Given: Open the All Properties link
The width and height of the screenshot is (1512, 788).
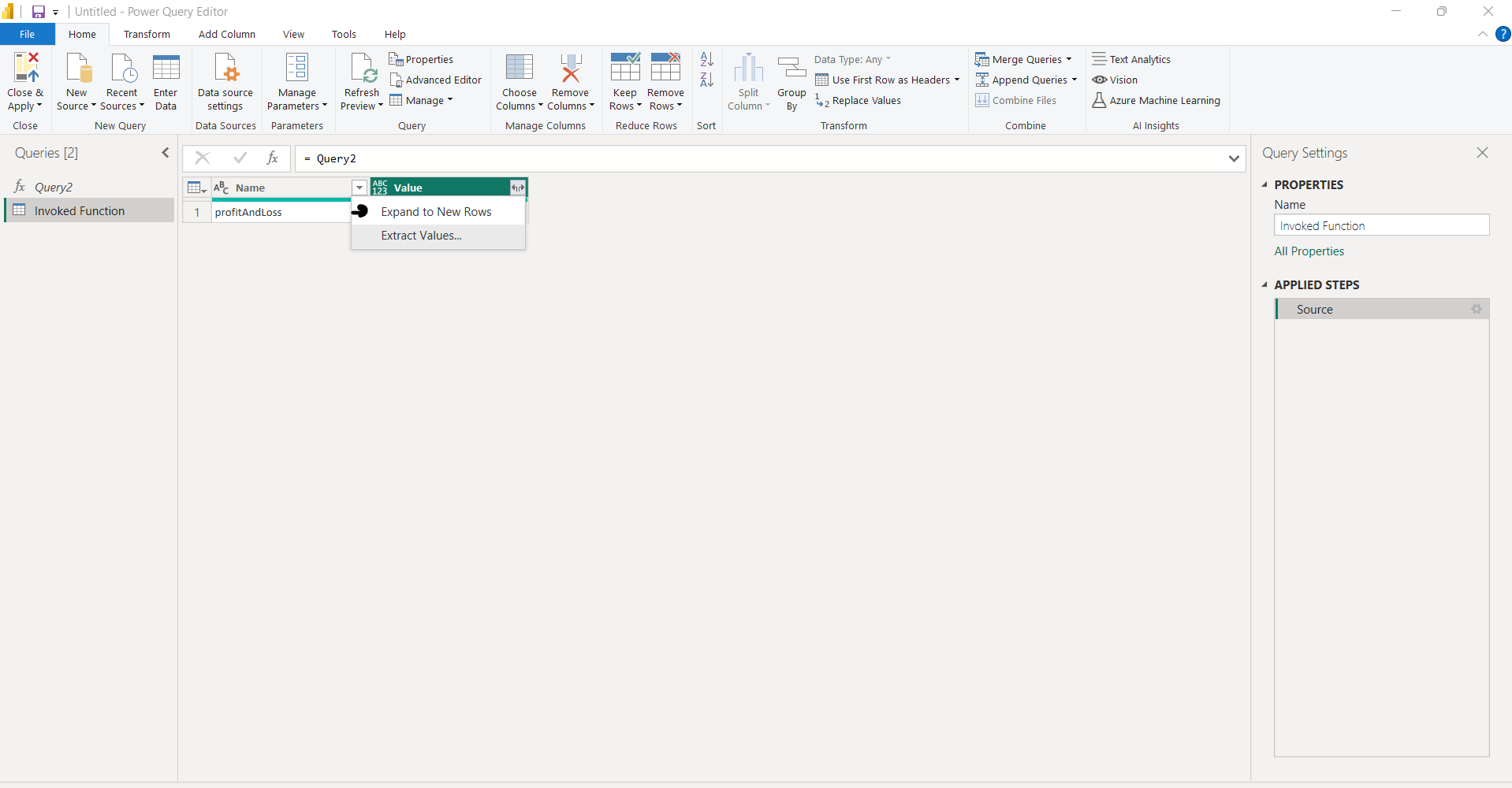Looking at the screenshot, I should point(1309,251).
